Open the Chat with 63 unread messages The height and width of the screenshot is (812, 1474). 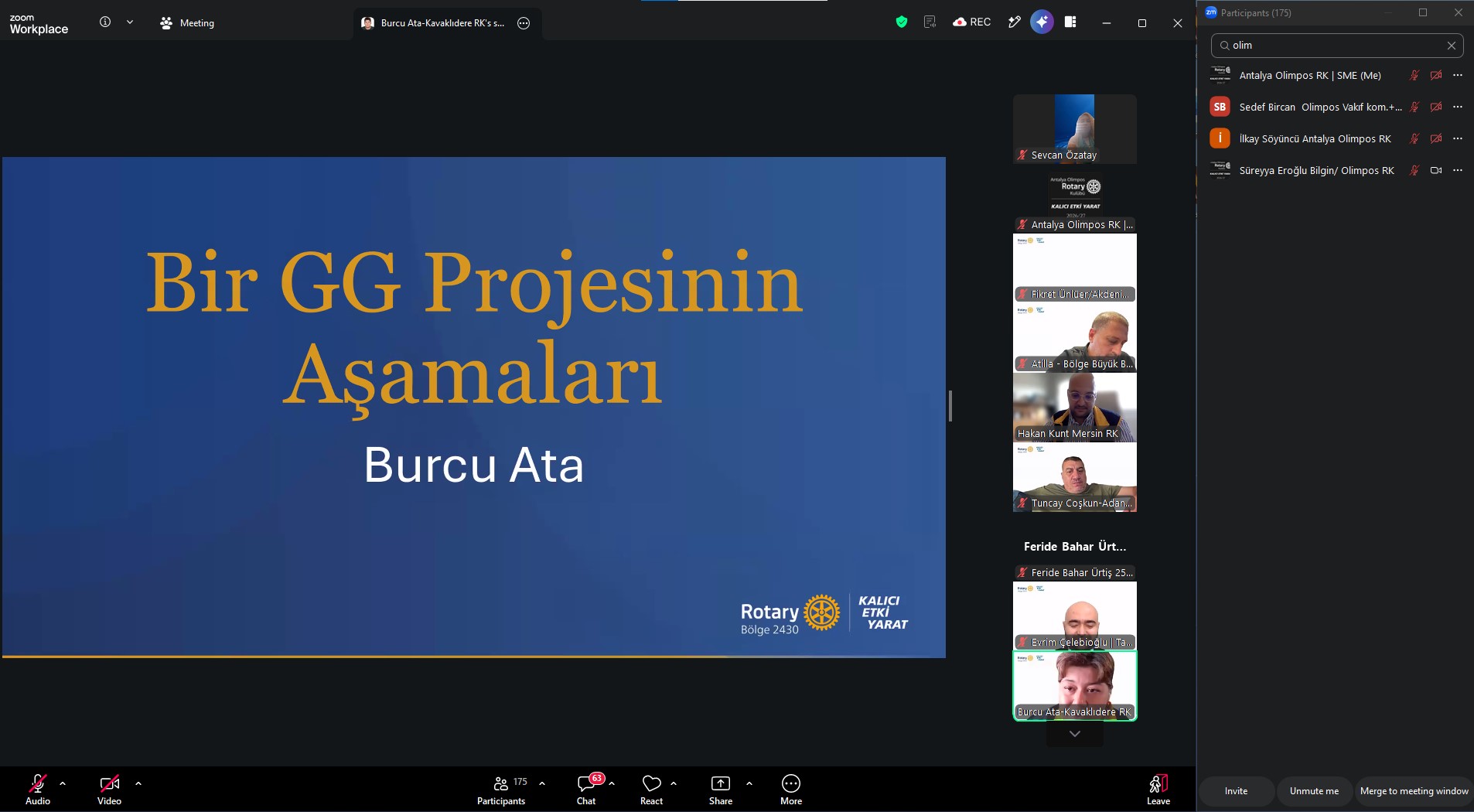tap(586, 789)
